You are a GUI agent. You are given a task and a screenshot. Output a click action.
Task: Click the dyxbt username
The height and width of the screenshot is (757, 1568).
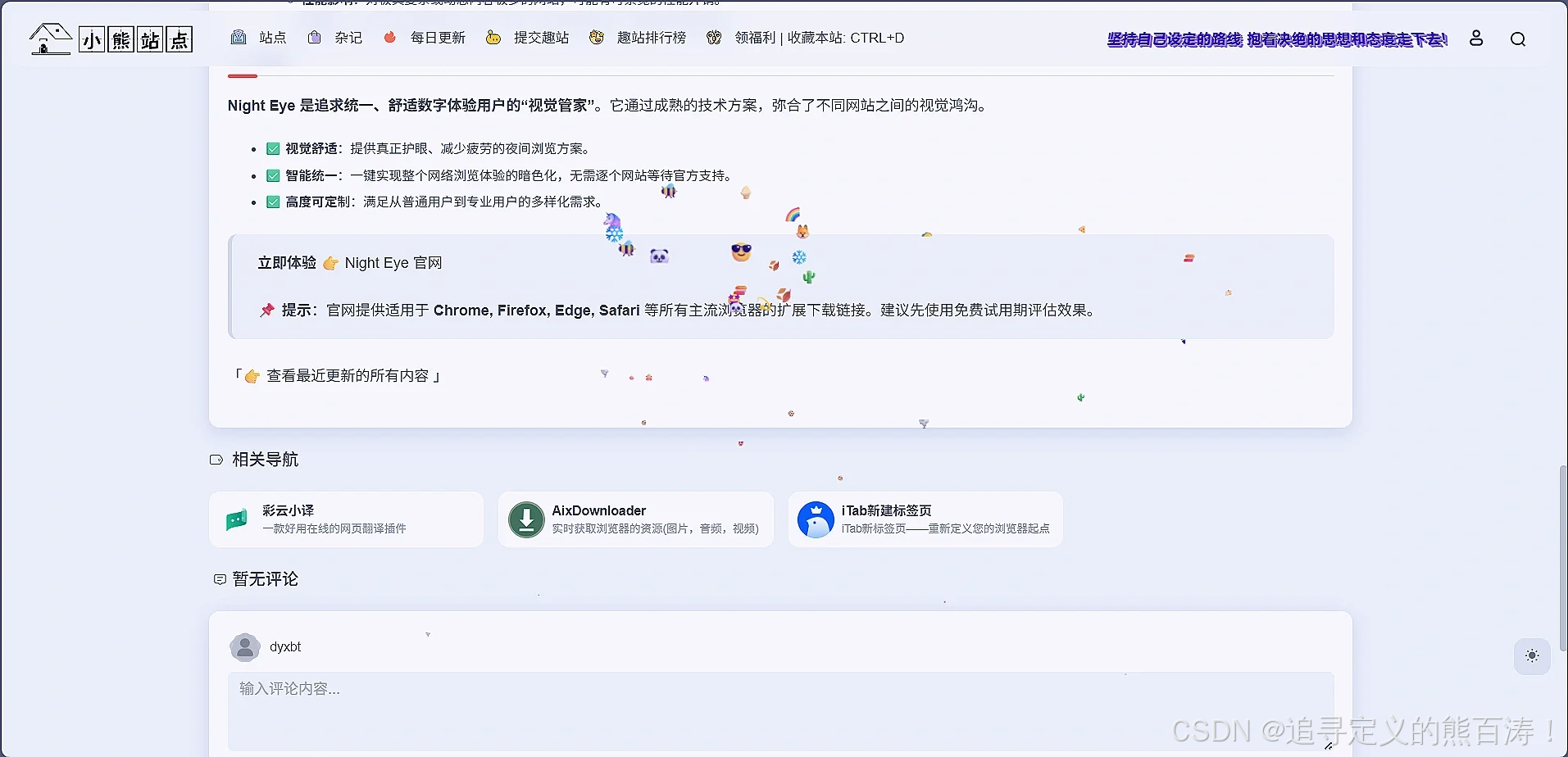(x=285, y=646)
